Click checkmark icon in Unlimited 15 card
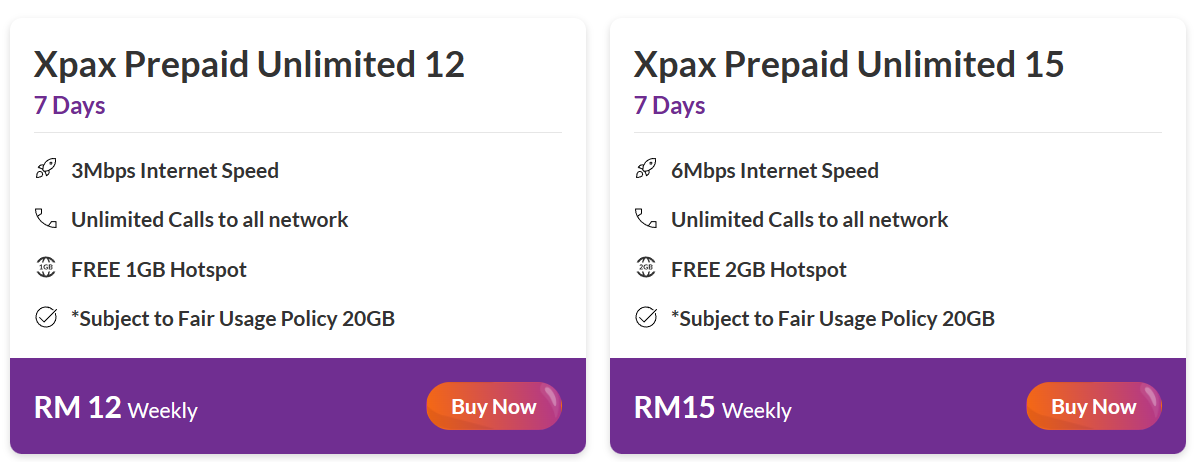Viewport: 1197px width, 462px height. coord(646,318)
